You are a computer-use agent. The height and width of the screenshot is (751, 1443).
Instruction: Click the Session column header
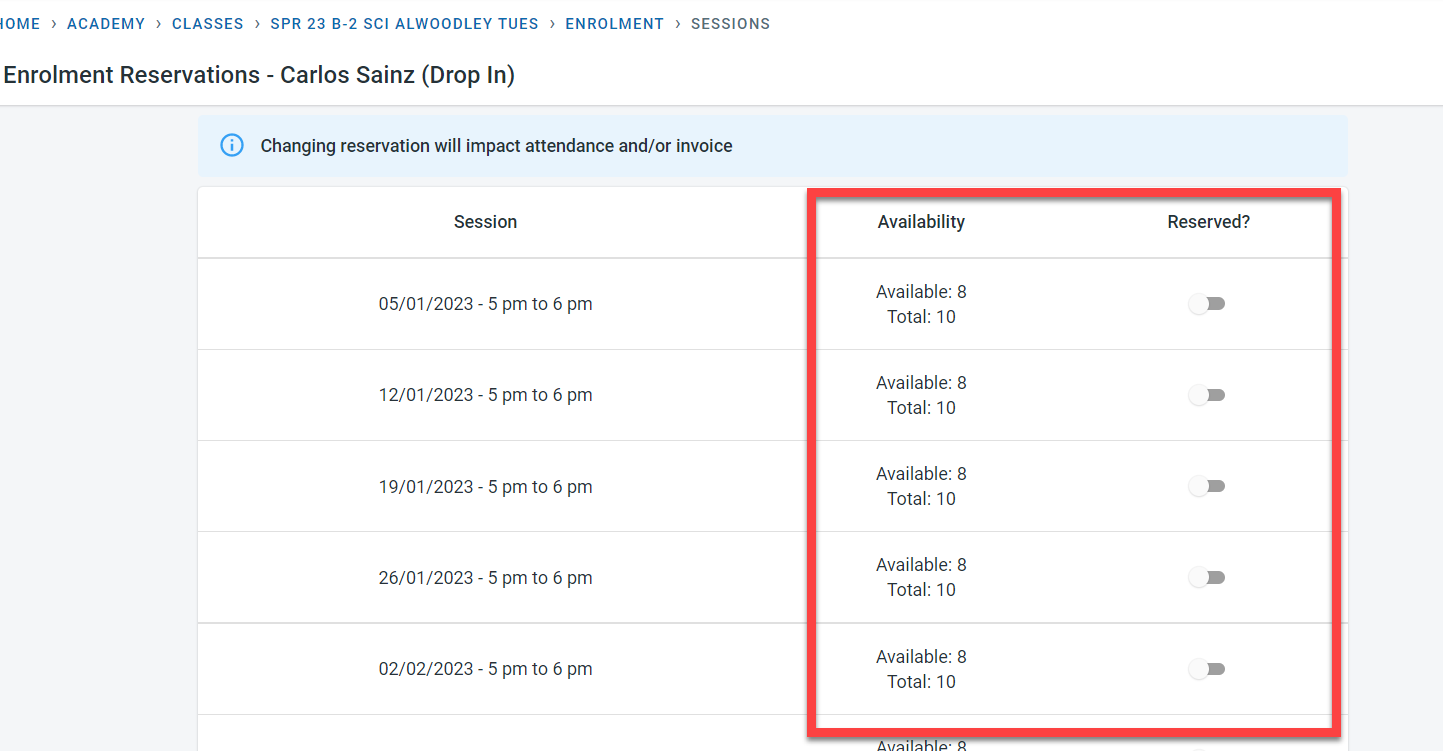[x=485, y=222]
